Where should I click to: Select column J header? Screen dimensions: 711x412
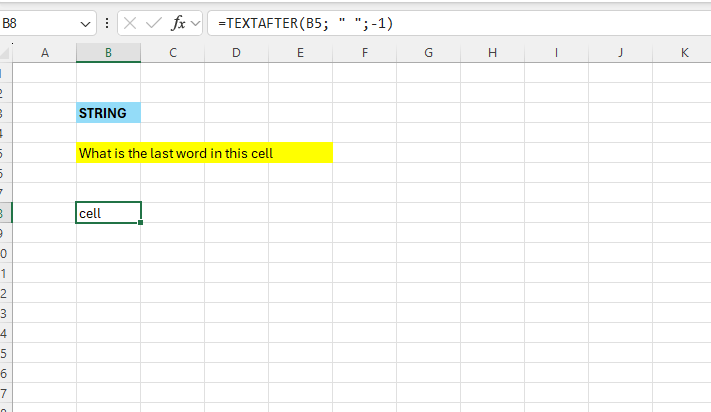point(620,52)
